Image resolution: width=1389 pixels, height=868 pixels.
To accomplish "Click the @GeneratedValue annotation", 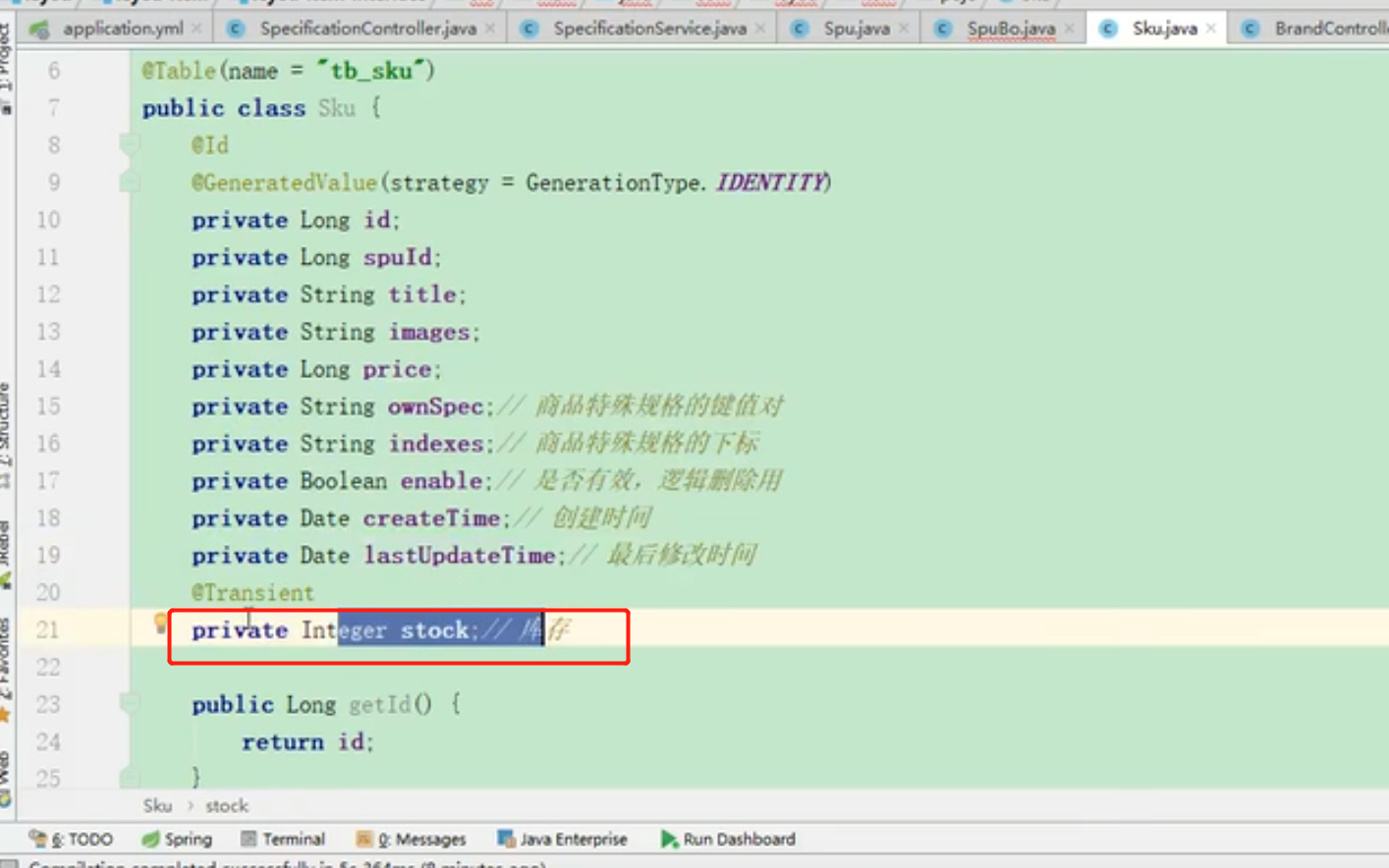I will (285, 183).
